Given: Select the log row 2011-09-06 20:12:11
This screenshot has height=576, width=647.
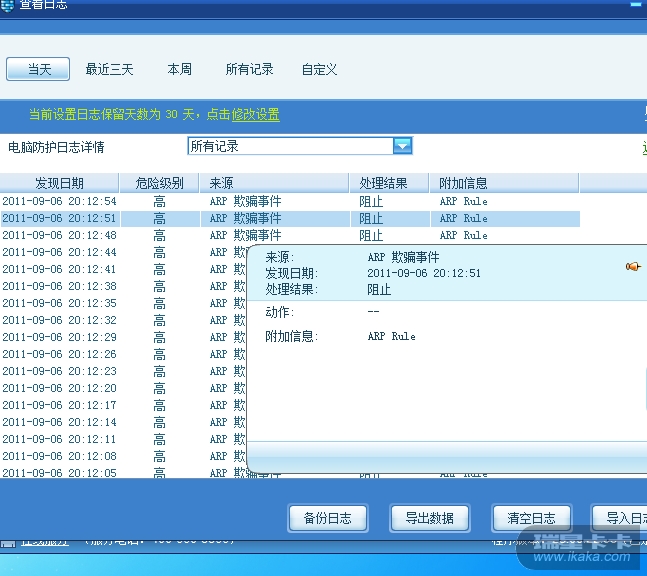Looking at the screenshot, I should 123,439.
